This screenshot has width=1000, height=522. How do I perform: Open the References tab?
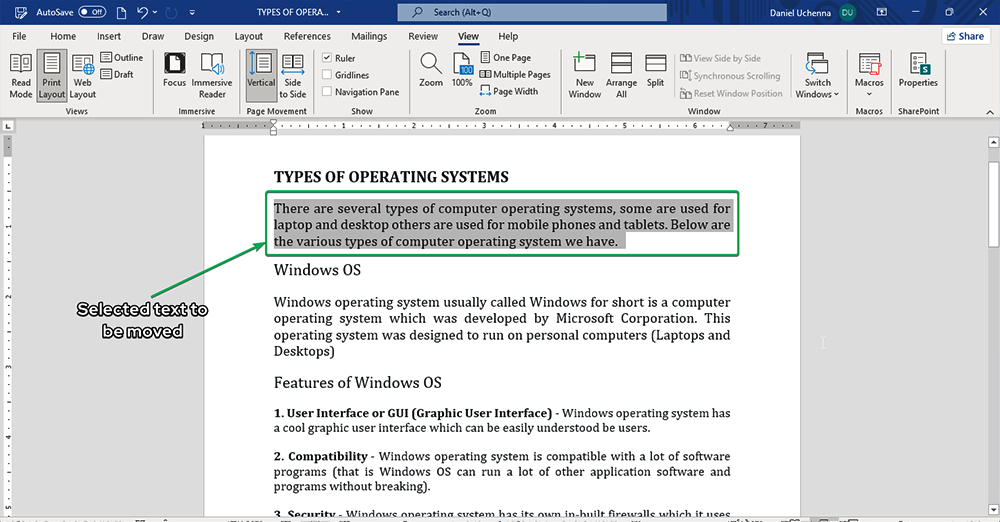pos(307,37)
